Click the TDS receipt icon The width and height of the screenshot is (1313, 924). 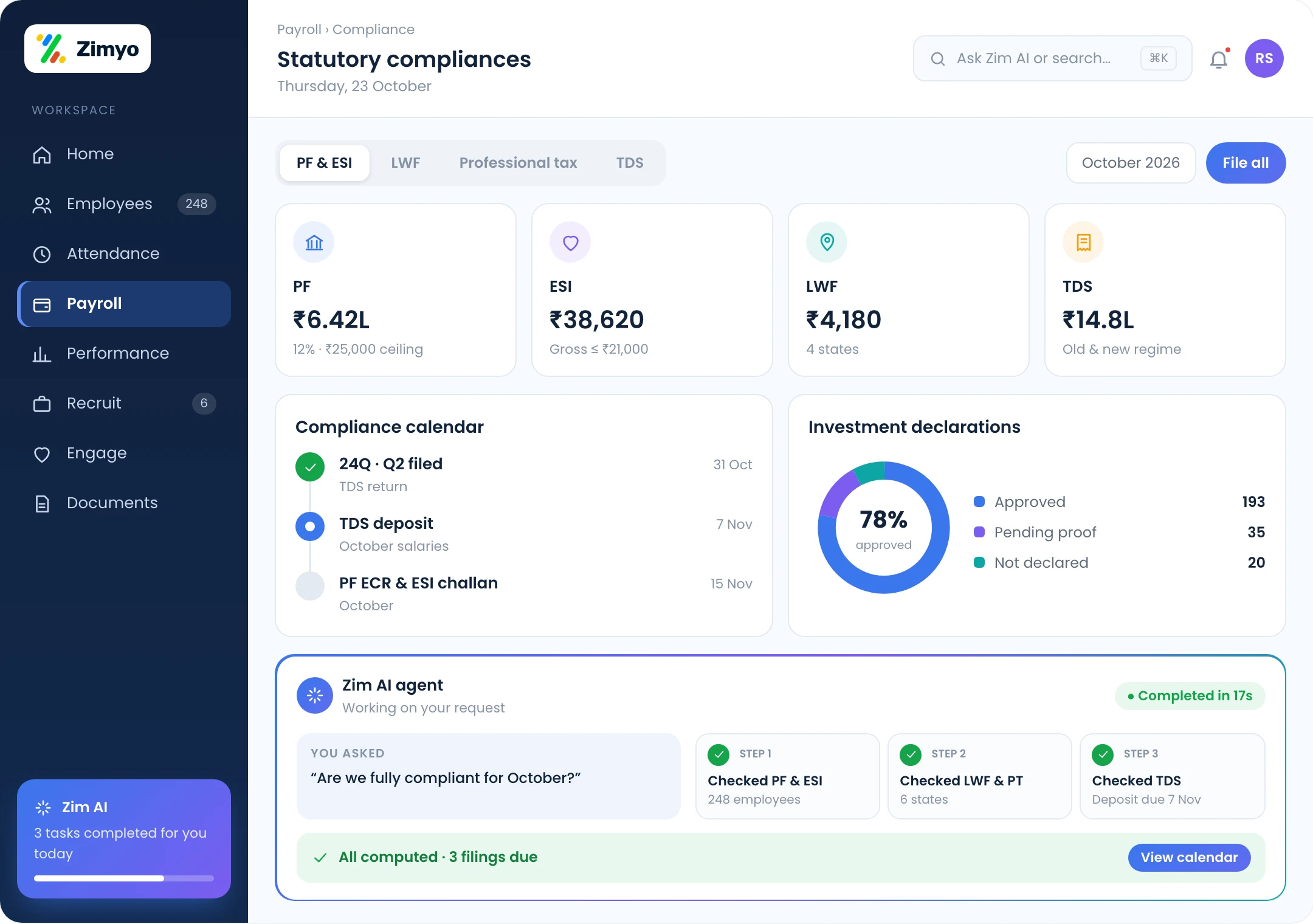(x=1083, y=242)
